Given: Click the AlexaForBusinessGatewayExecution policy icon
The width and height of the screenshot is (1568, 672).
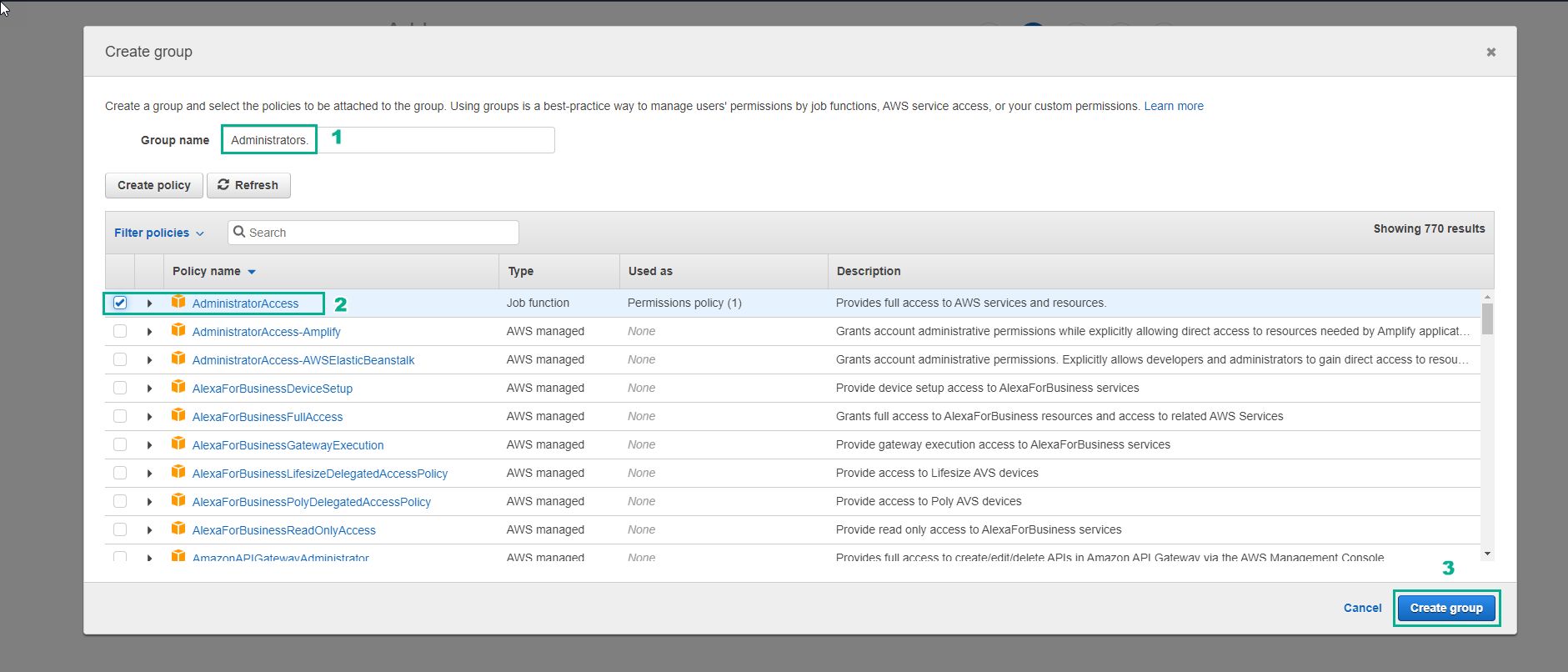Looking at the screenshot, I should point(178,444).
